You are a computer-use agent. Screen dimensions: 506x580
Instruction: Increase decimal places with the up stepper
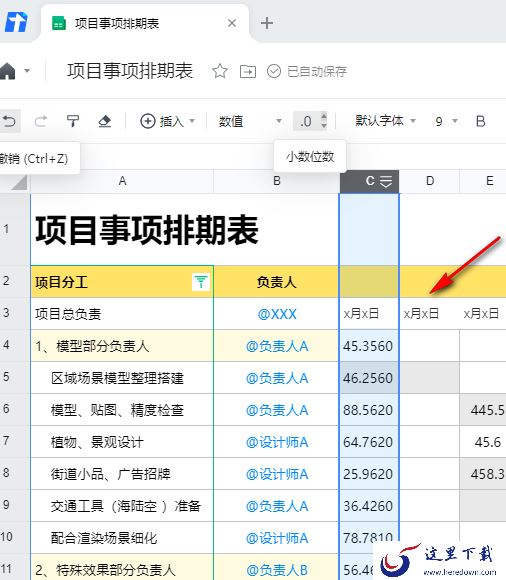pos(324,116)
